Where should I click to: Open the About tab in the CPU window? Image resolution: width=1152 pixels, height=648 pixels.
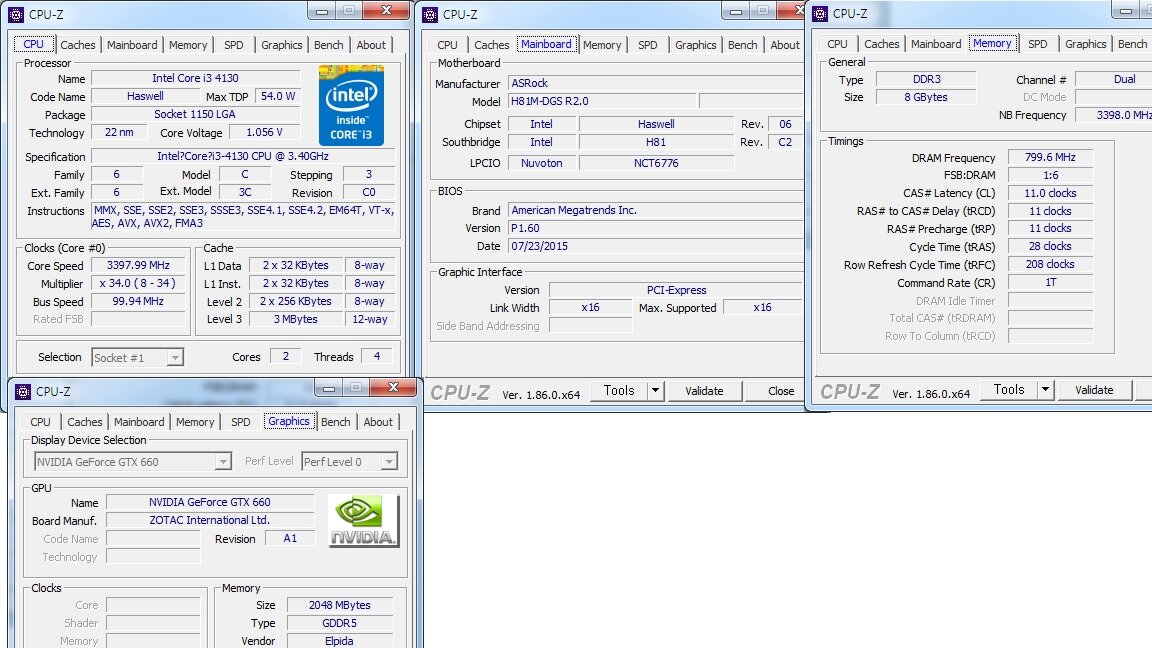click(371, 45)
